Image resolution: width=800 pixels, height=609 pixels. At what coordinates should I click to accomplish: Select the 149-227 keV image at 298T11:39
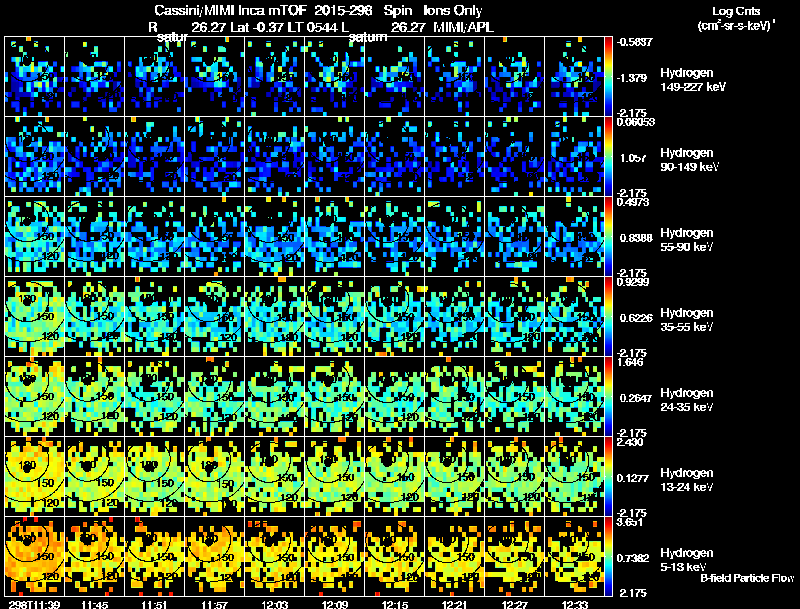(35, 76)
